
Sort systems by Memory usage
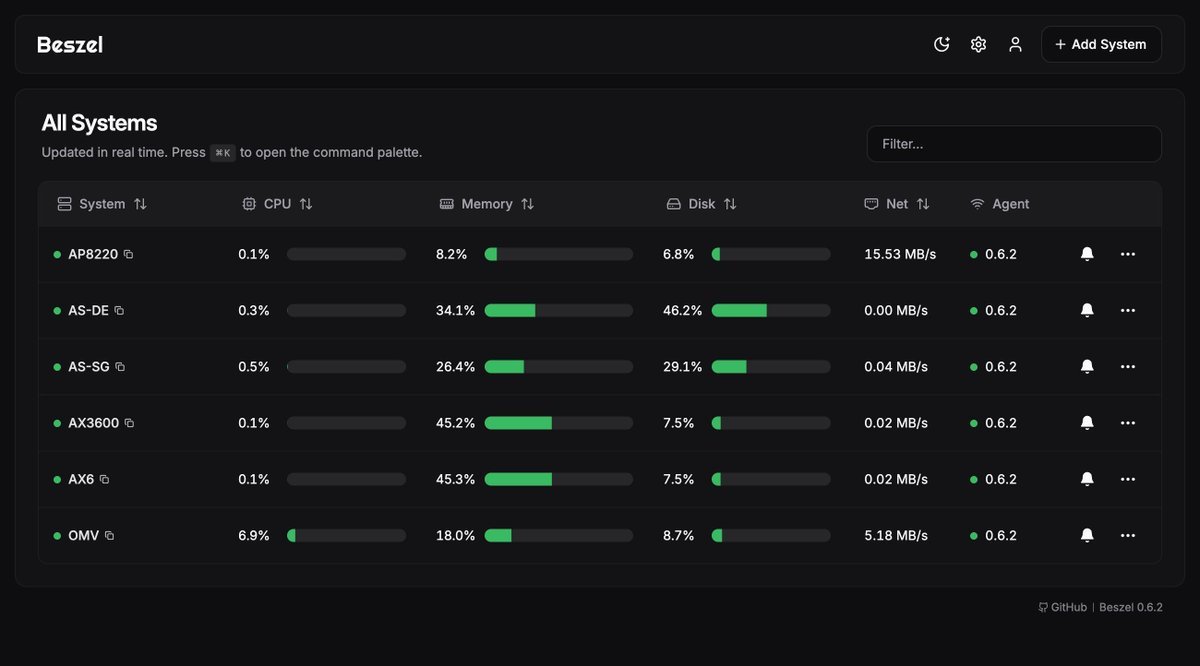pos(487,204)
